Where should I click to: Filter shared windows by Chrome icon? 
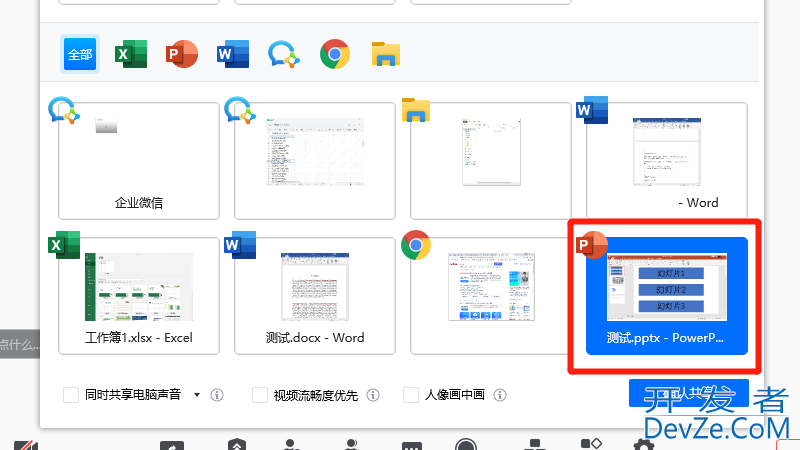pos(335,54)
